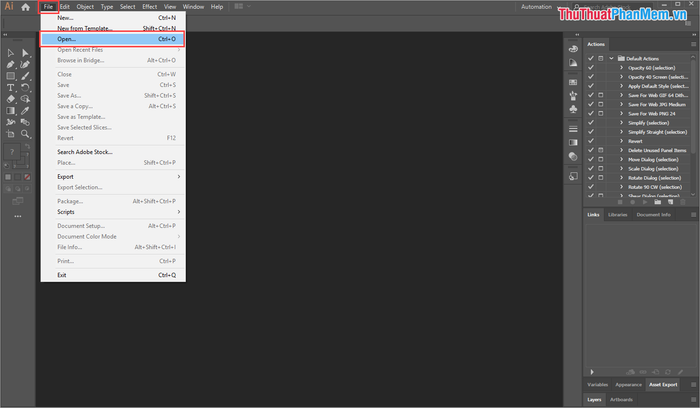Collapse the Default Actions folder
This screenshot has width=700, height=408.
[611, 58]
